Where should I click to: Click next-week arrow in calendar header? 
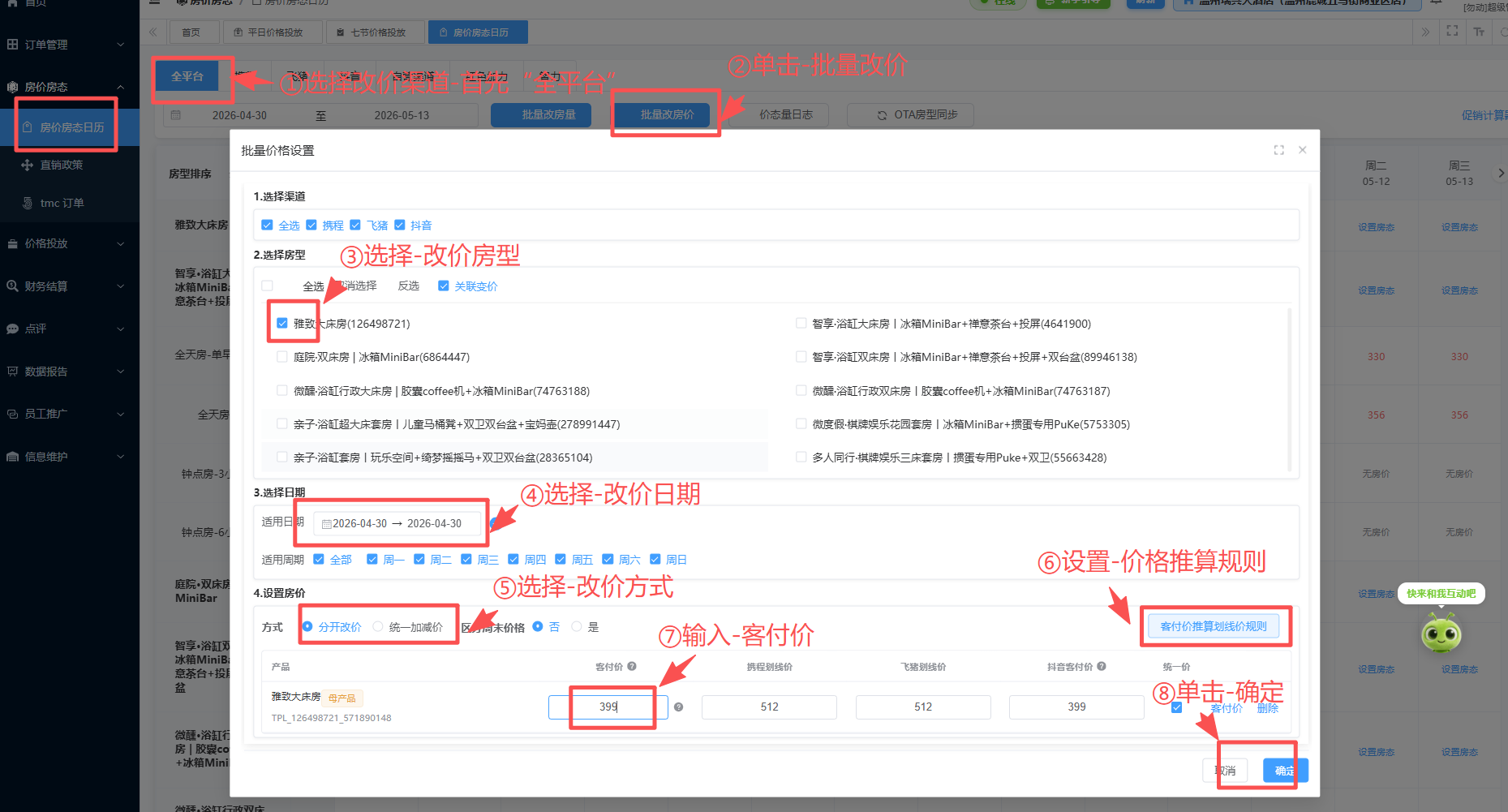tap(1501, 173)
